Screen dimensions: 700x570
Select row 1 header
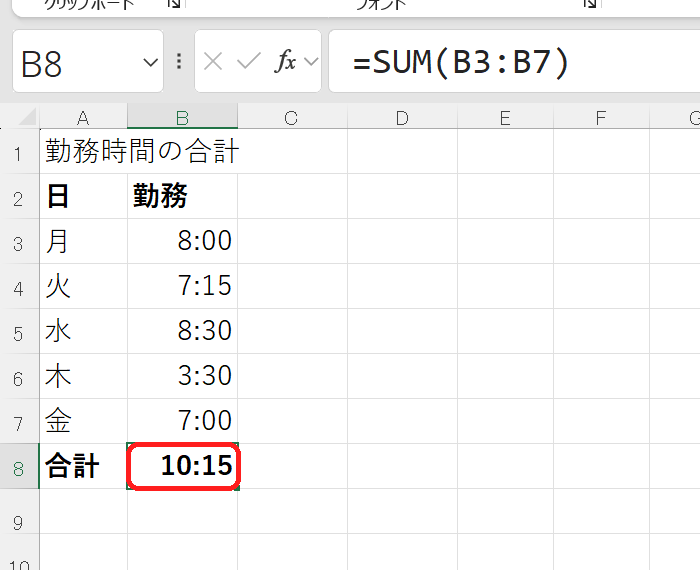coord(19,152)
